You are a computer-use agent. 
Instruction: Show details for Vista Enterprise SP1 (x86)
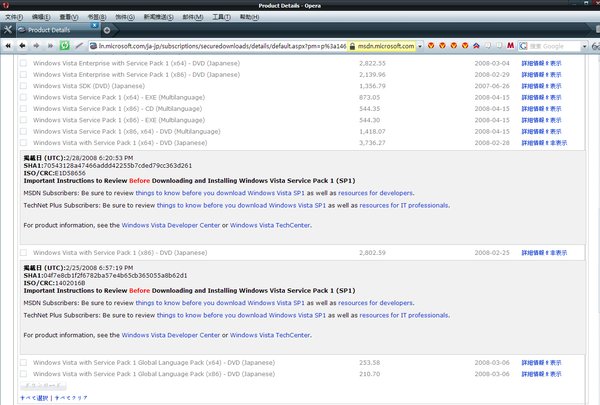(x=541, y=74)
